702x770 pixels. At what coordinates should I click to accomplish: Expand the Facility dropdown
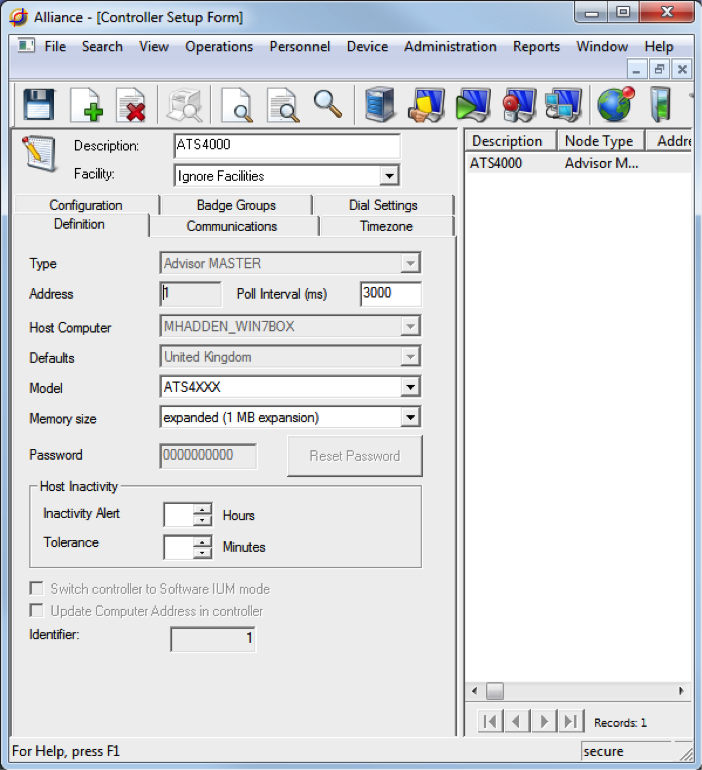click(389, 176)
